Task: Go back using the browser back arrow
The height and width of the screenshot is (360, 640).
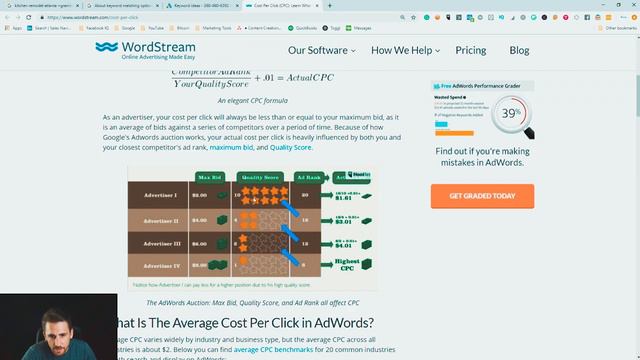Action: point(7,18)
